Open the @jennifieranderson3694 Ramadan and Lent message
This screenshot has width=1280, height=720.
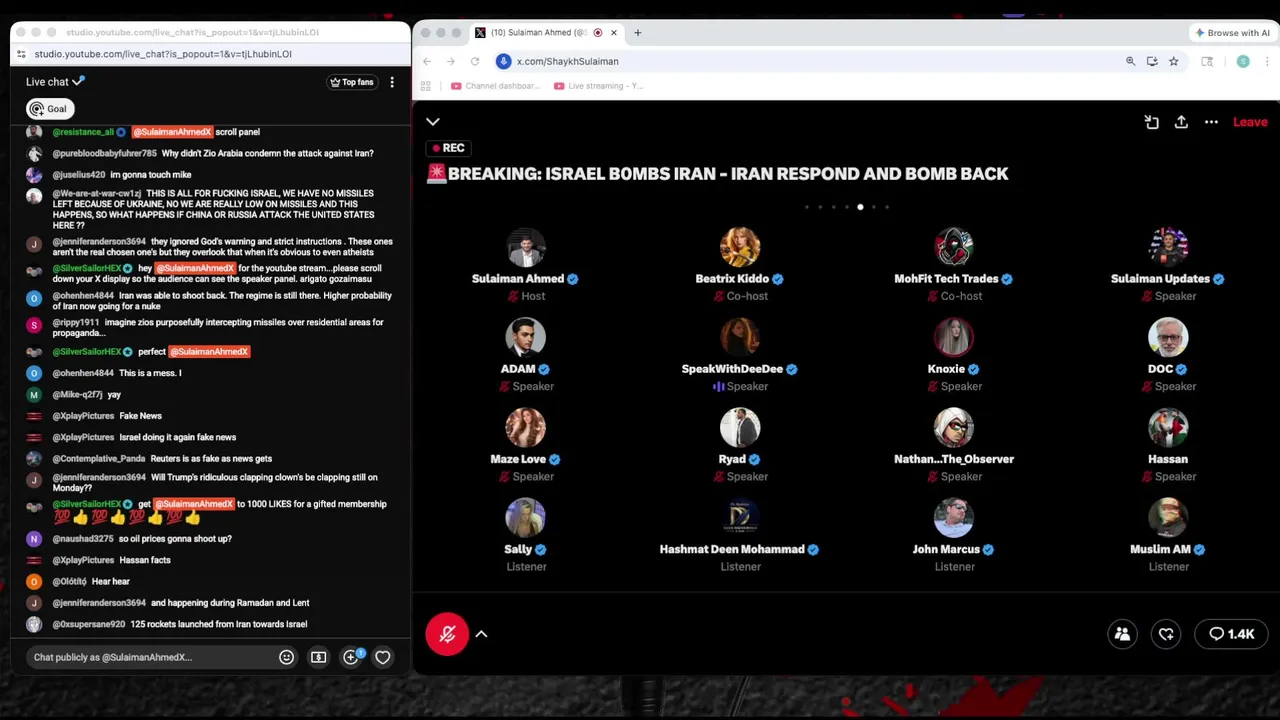[x=181, y=603]
